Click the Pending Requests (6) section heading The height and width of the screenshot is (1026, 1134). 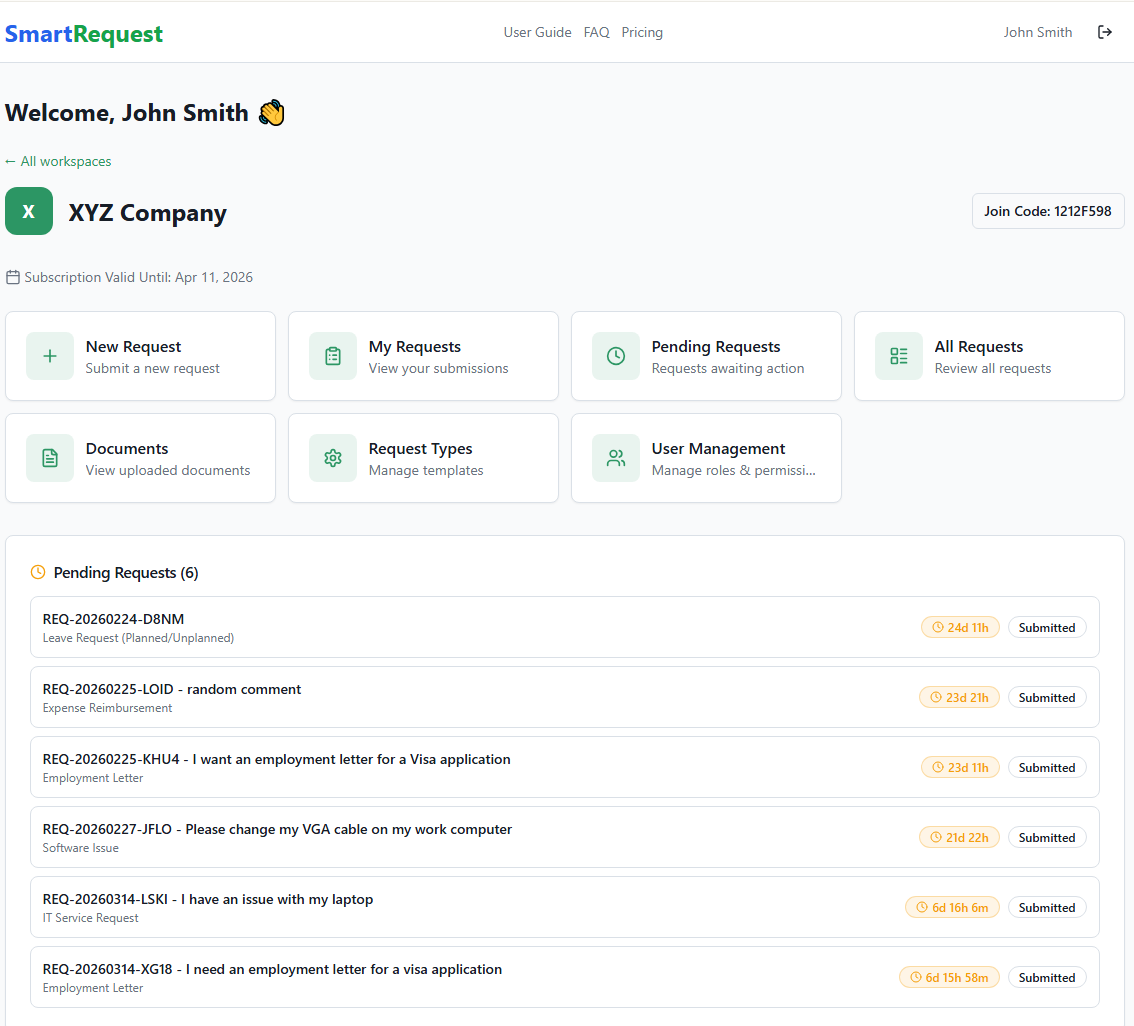[x=126, y=573]
